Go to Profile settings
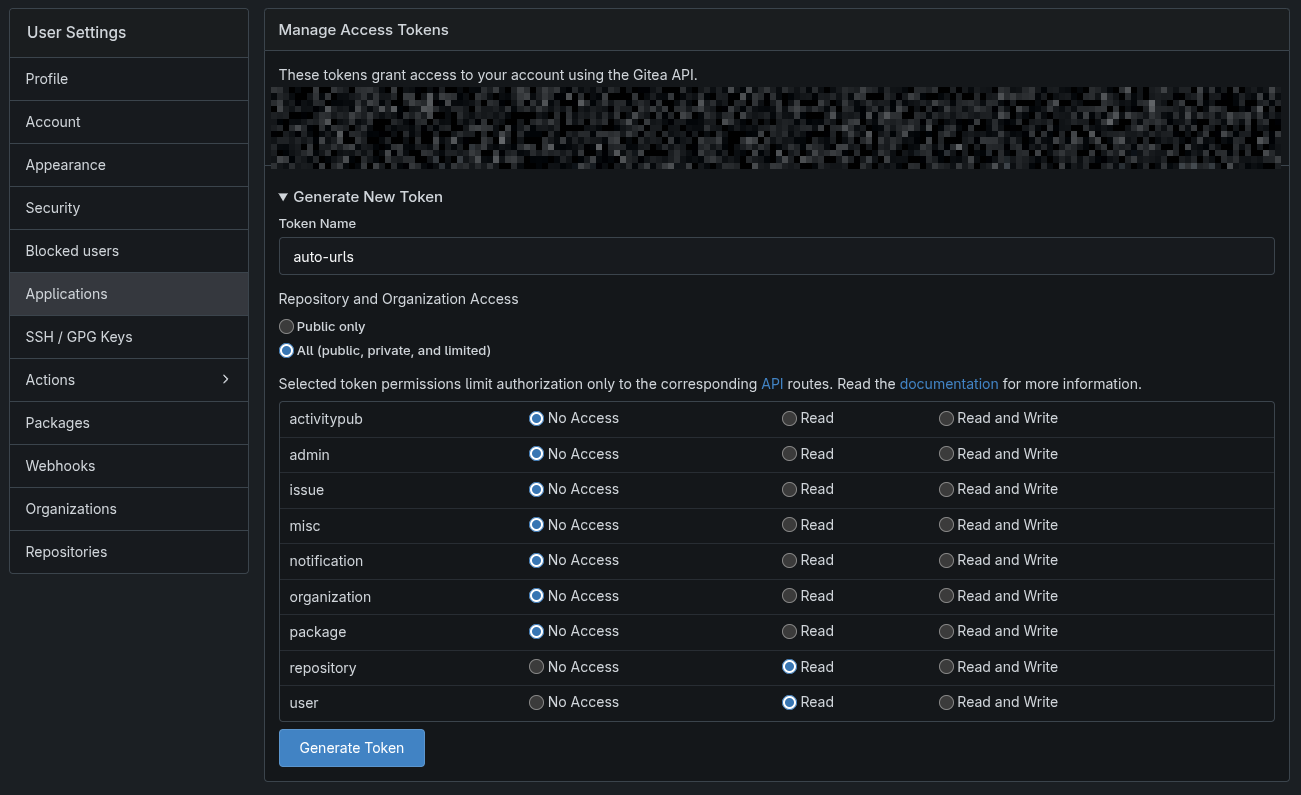 (x=47, y=79)
